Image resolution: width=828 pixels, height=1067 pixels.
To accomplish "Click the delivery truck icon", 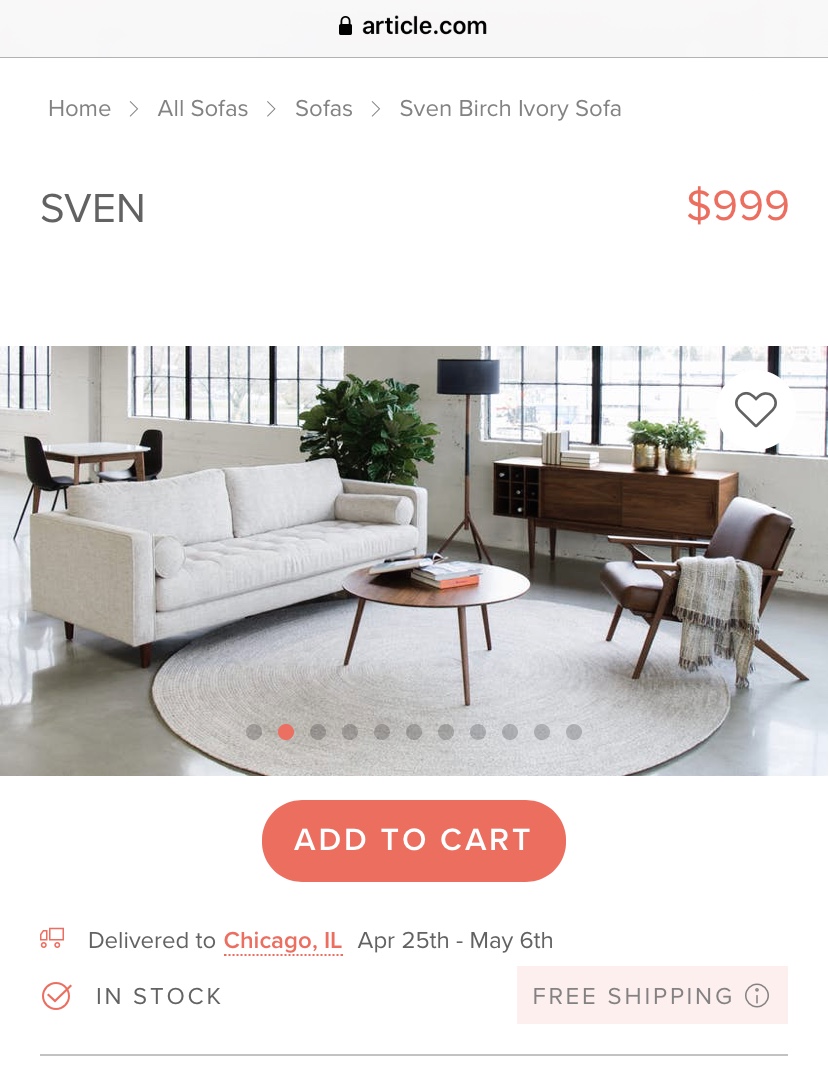I will [x=52, y=939].
